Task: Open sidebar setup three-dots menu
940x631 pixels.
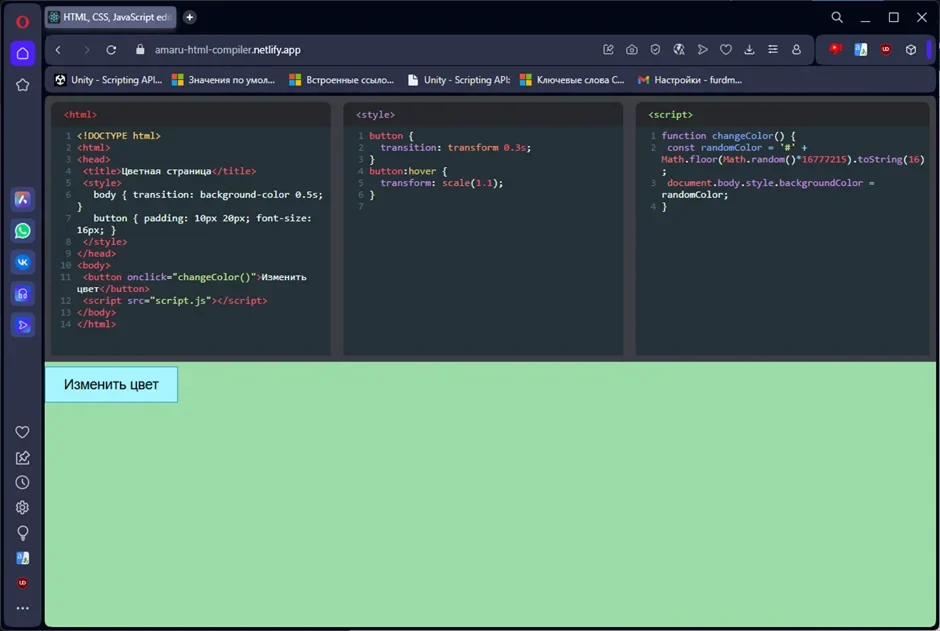Action: (x=22, y=608)
